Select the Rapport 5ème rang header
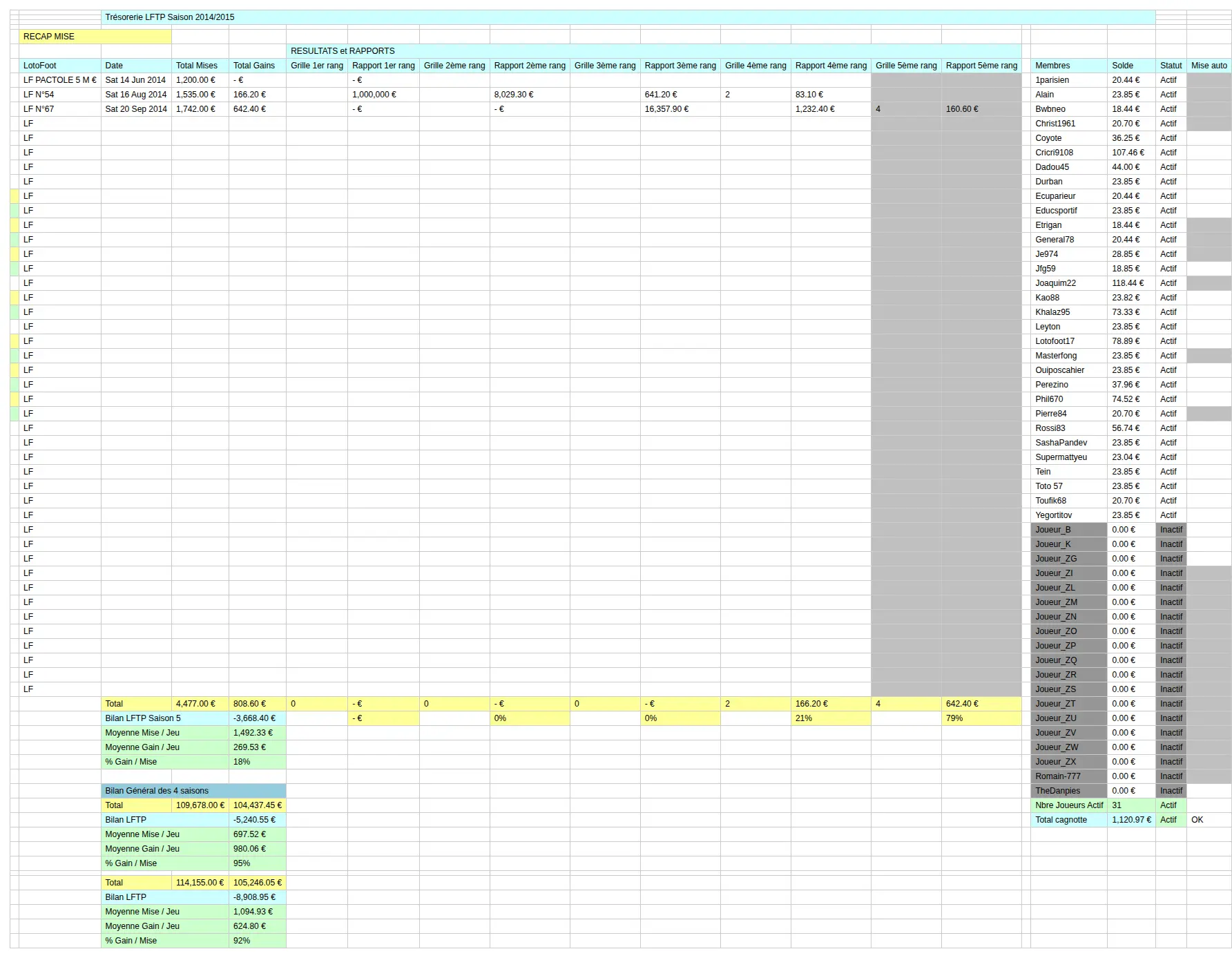 [x=981, y=66]
